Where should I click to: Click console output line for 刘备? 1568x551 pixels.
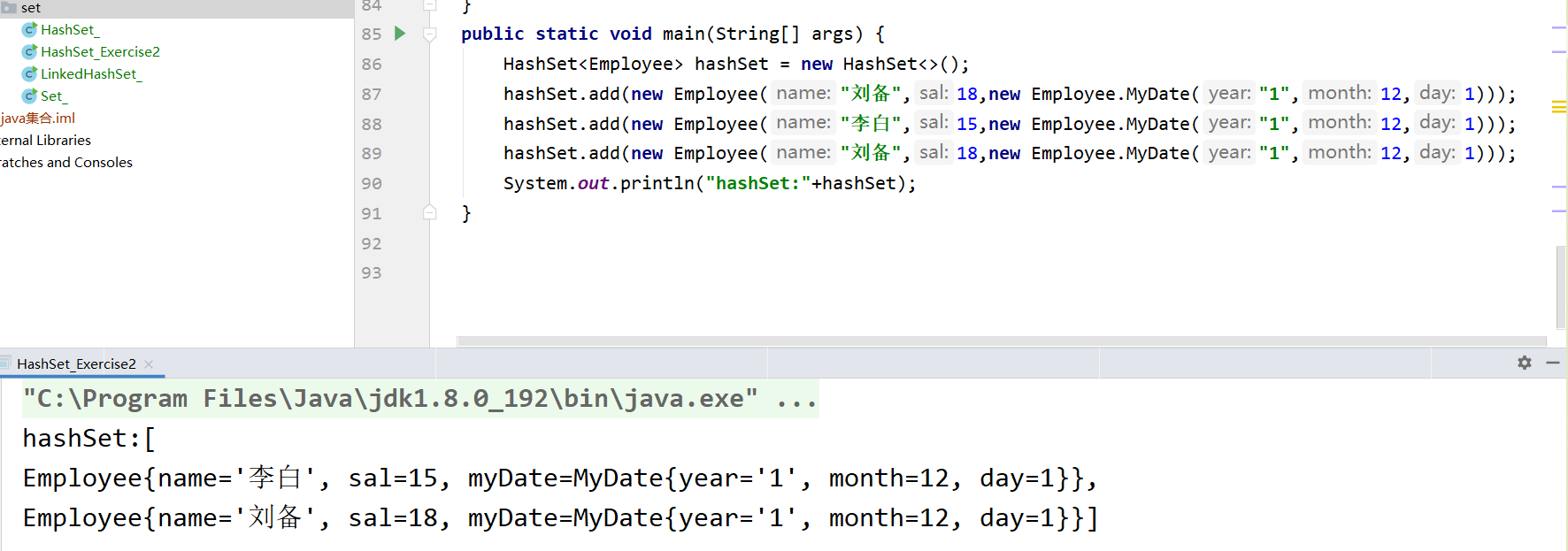pyautogui.click(x=560, y=518)
